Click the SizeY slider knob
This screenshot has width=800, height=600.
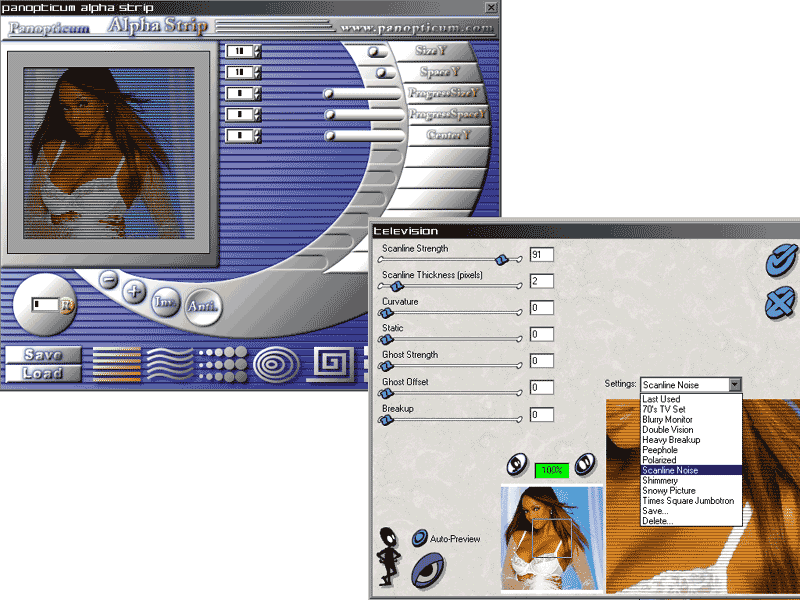[x=374, y=52]
